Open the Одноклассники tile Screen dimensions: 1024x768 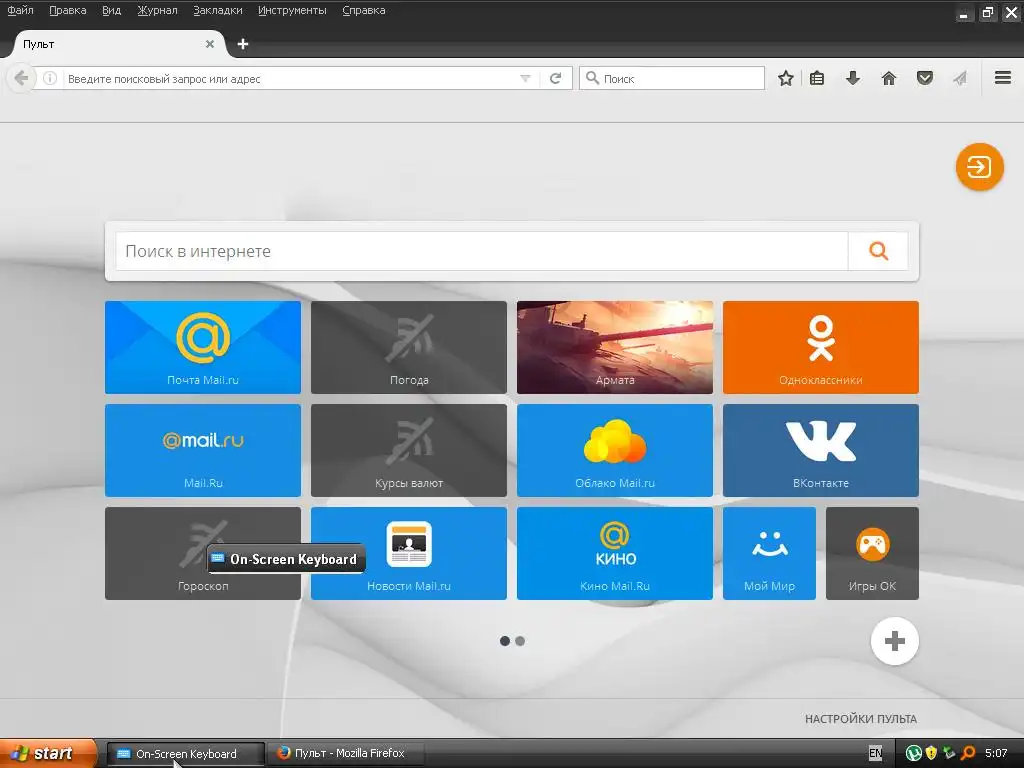[821, 347]
